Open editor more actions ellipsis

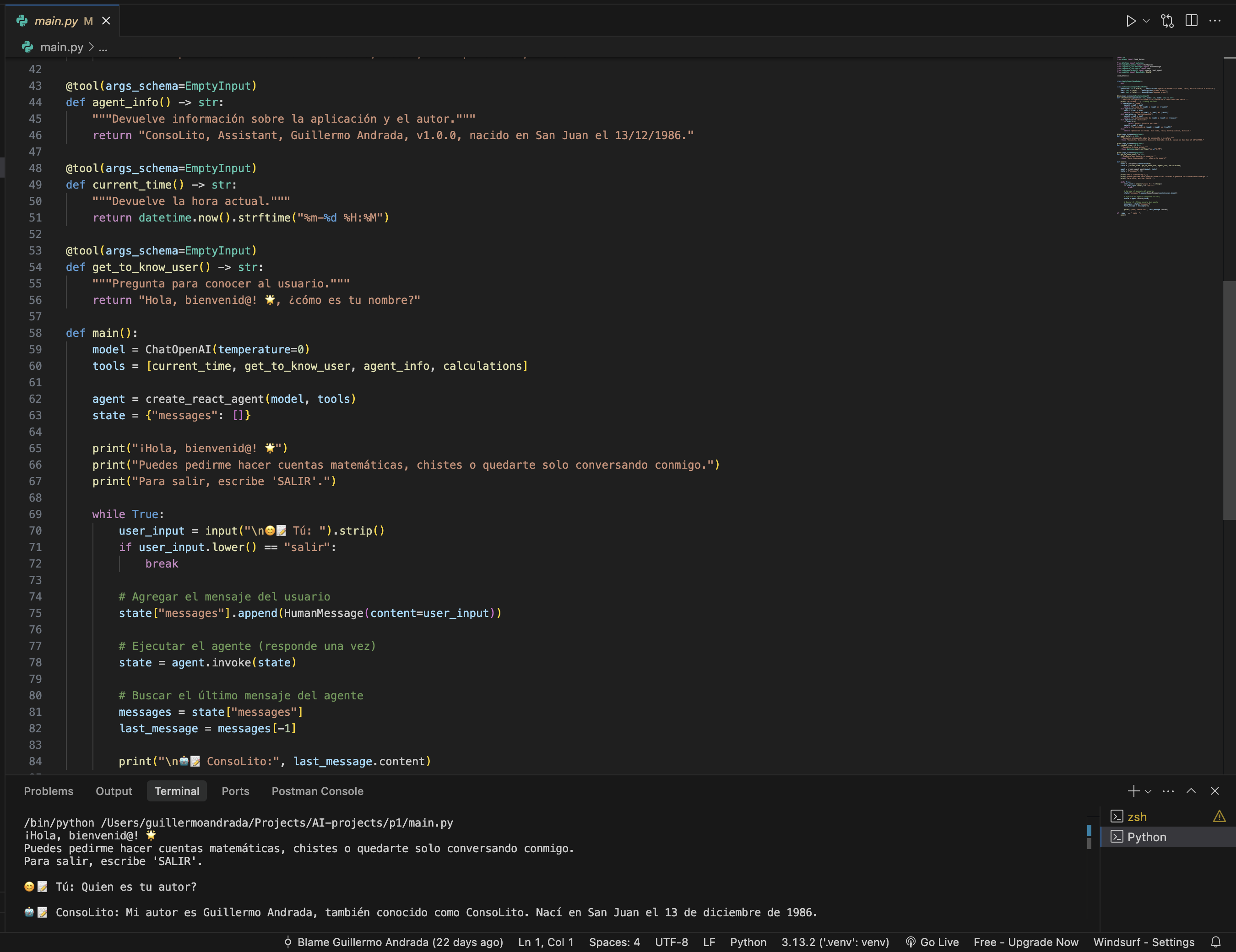1215,21
